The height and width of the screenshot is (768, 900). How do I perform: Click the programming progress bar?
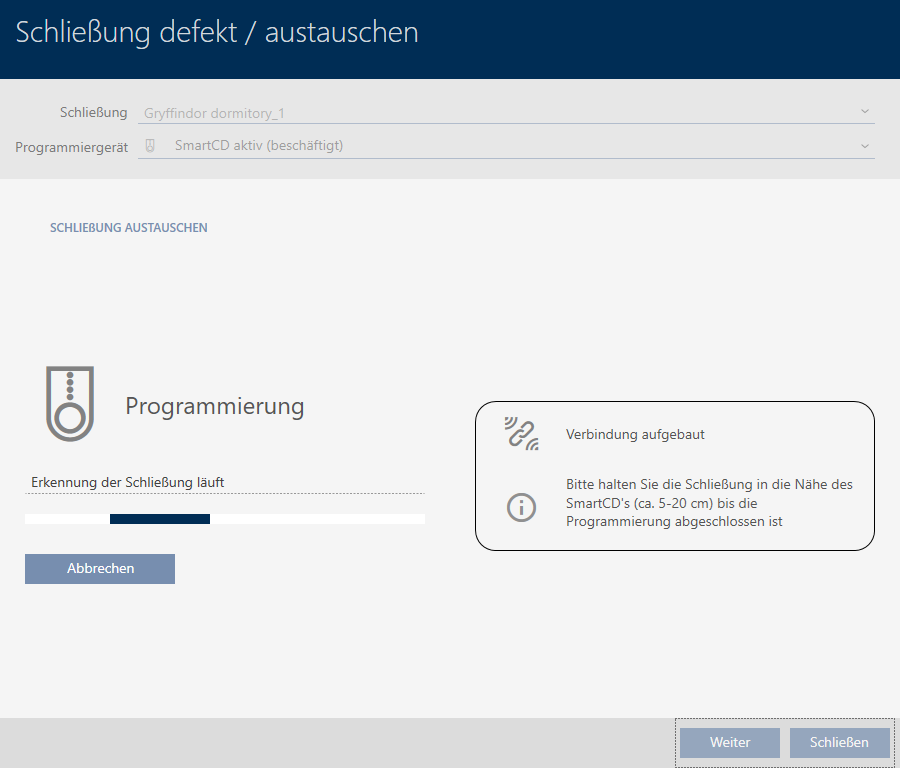coord(225,519)
